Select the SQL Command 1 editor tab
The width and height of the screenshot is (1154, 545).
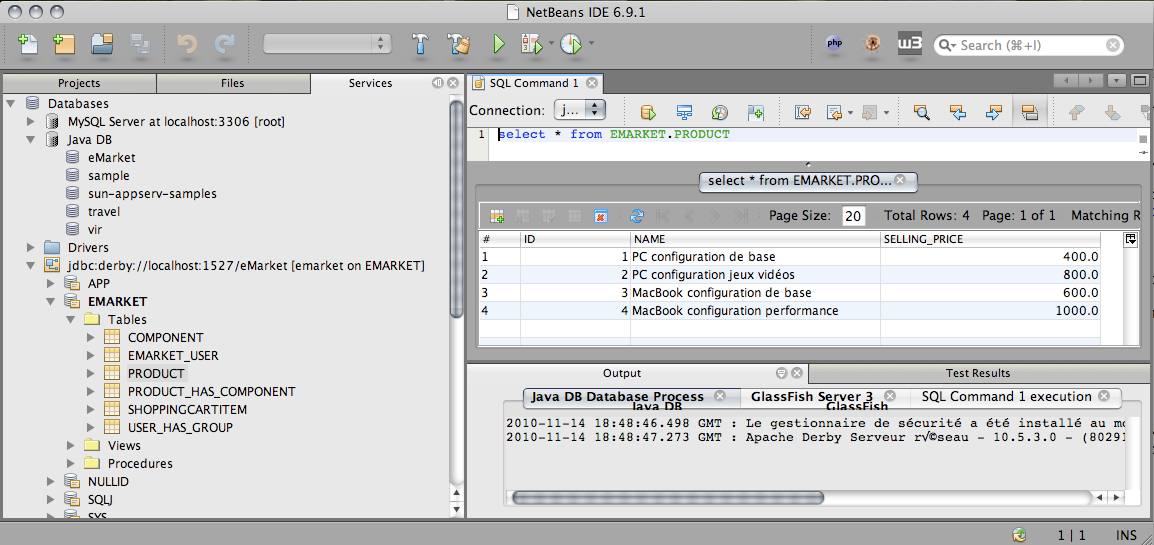534,83
